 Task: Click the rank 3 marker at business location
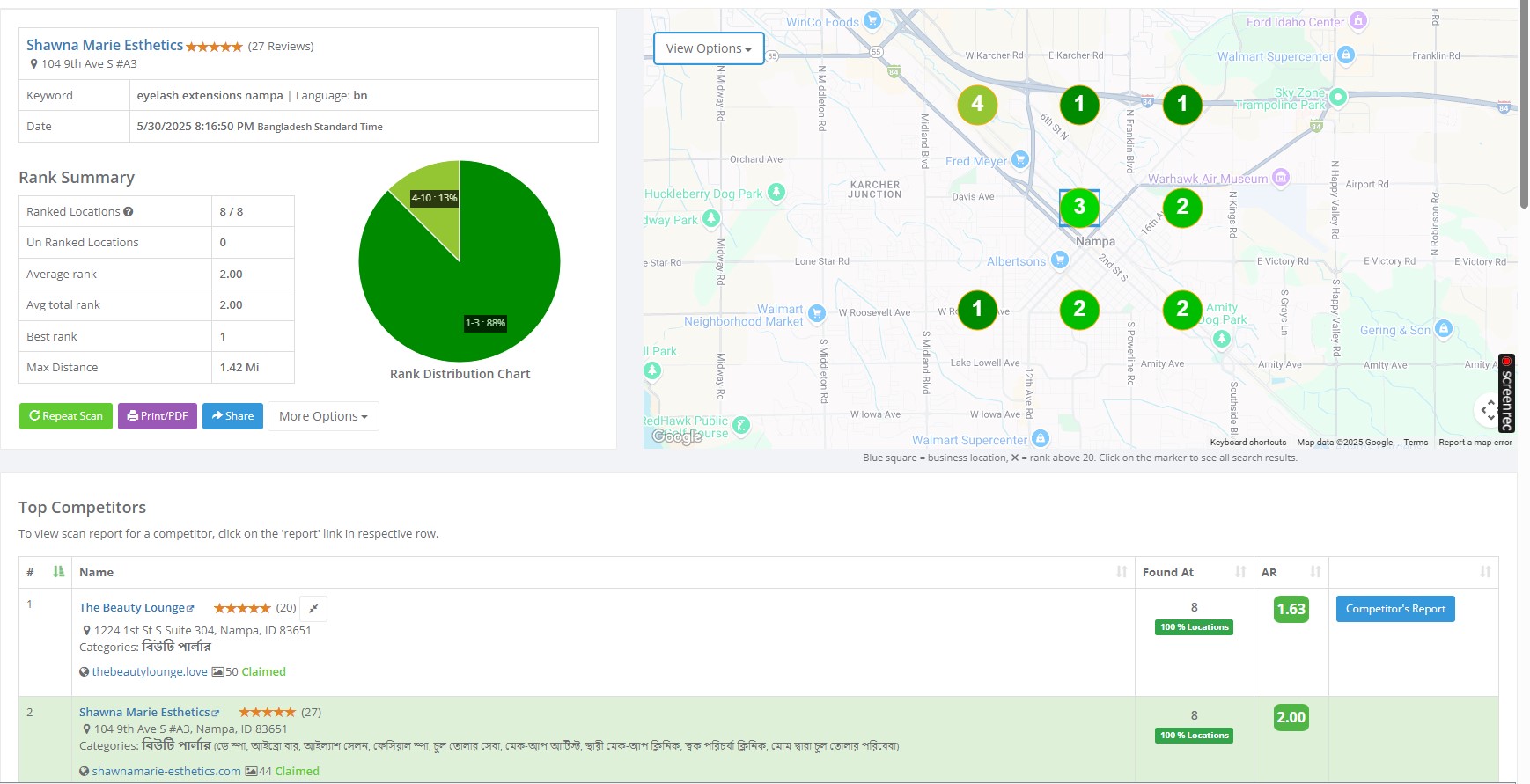coord(1079,208)
